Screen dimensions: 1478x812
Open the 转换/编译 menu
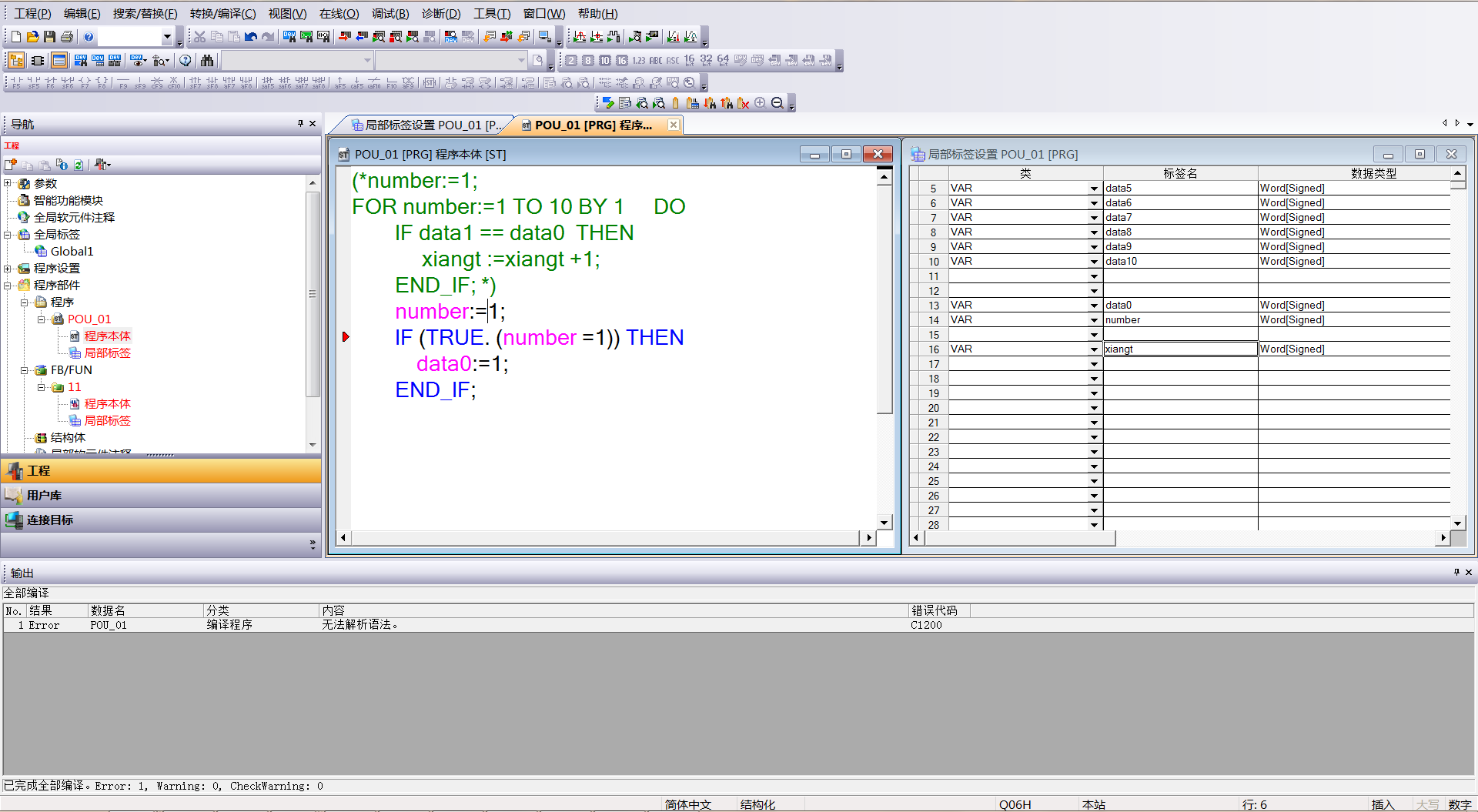[222, 14]
